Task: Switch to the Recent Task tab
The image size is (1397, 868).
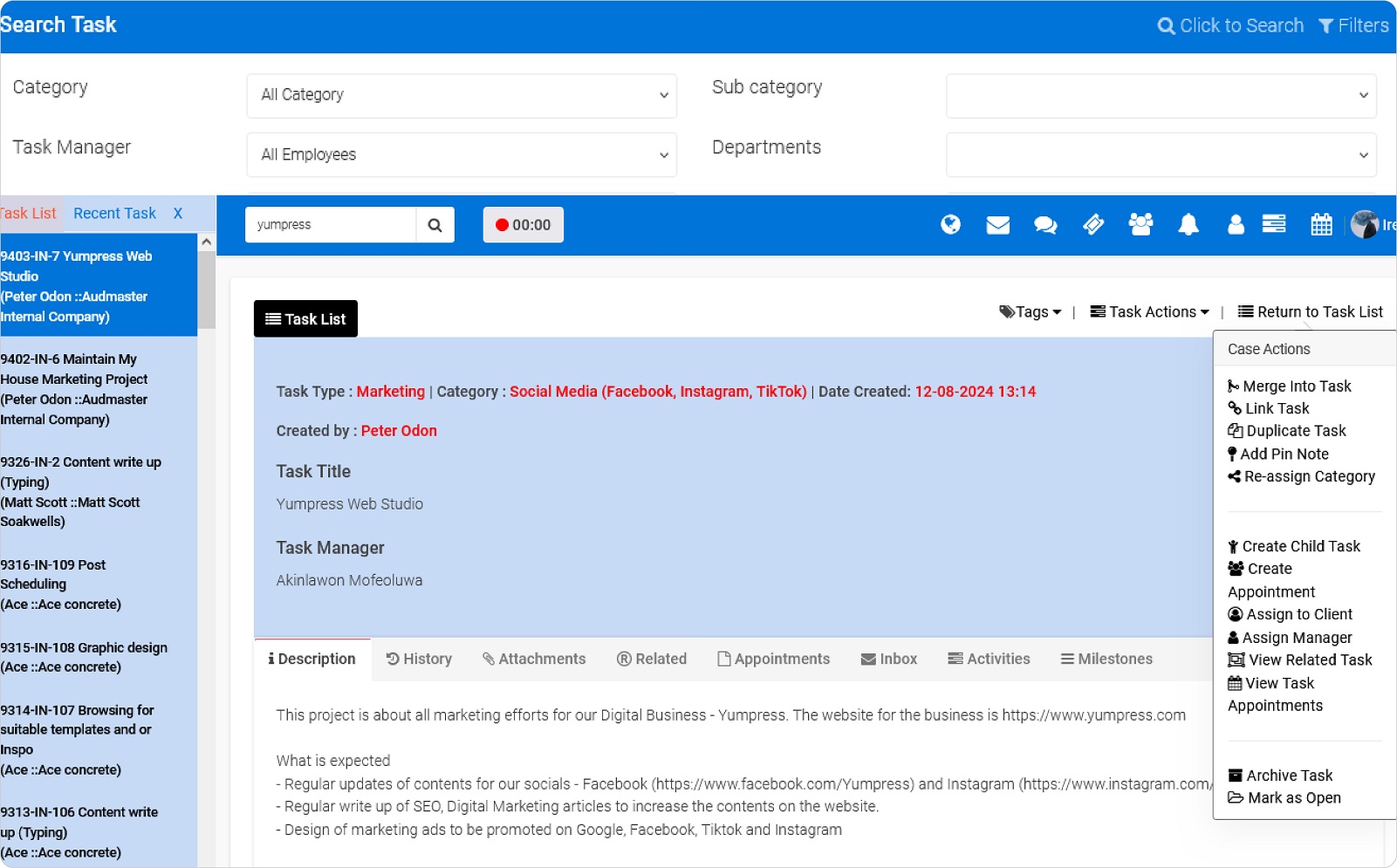Action: click(x=114, y=213)
